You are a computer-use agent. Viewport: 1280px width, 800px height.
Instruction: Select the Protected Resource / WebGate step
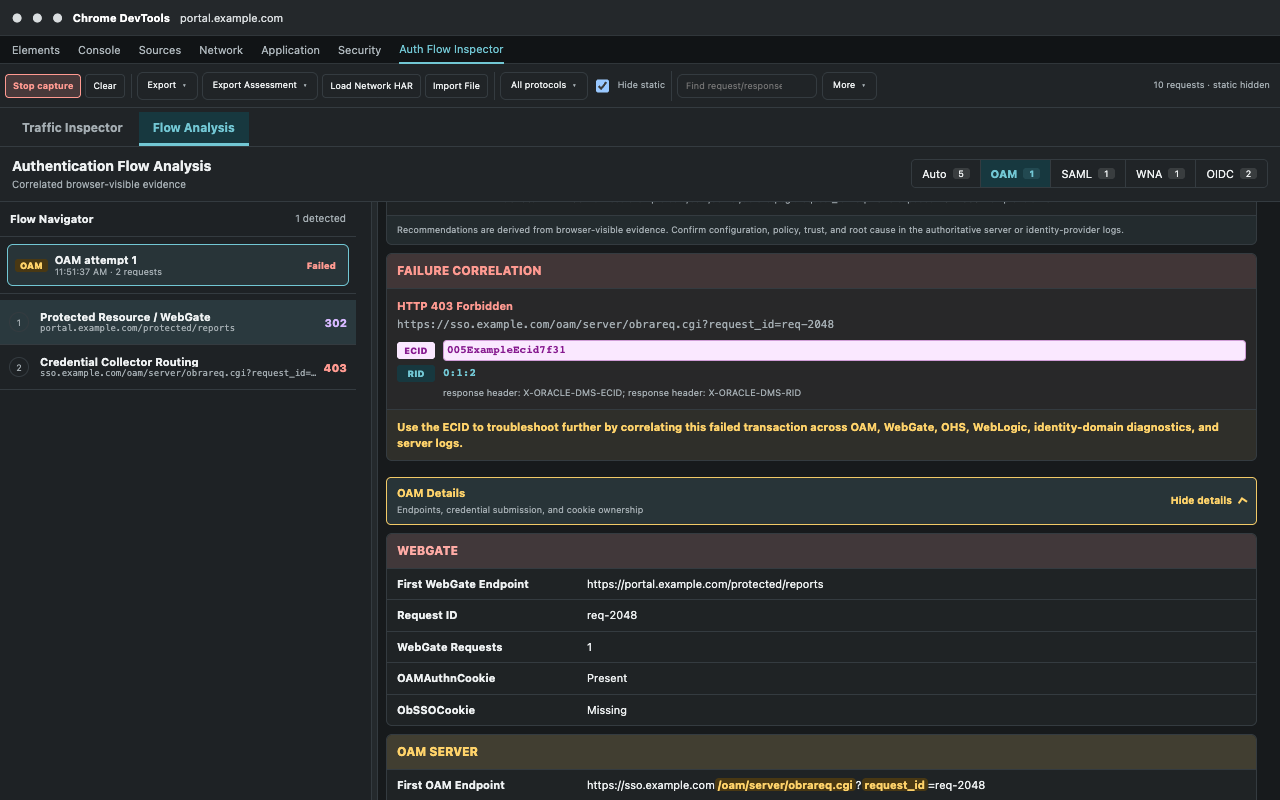coord(178,322)
